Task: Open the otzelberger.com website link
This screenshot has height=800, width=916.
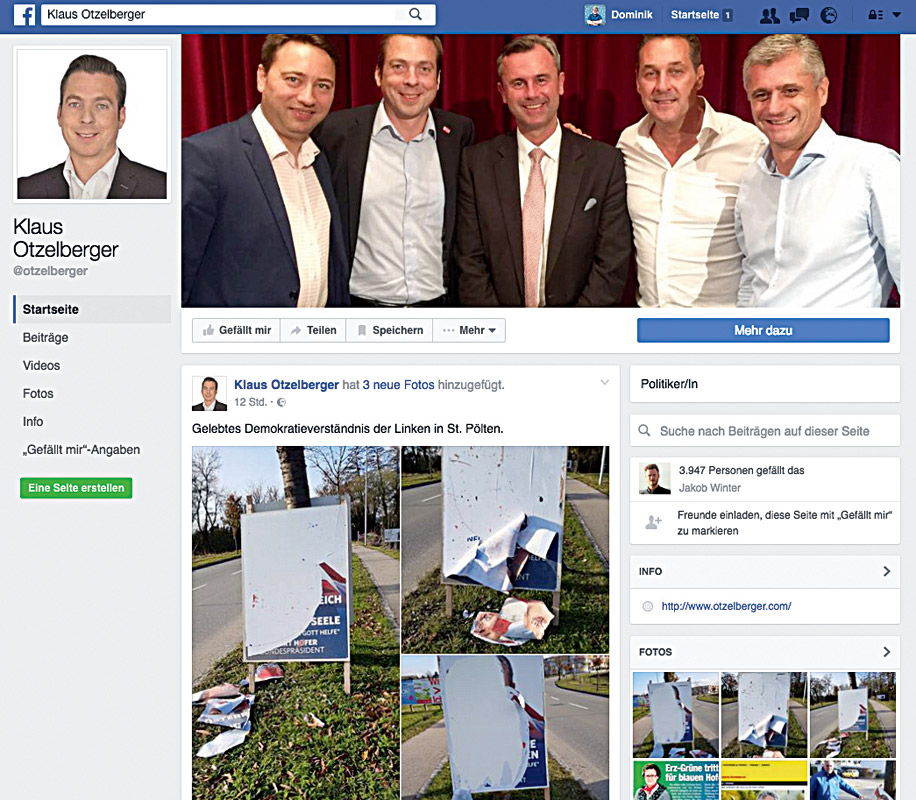Action: click(x=726, y=606)
